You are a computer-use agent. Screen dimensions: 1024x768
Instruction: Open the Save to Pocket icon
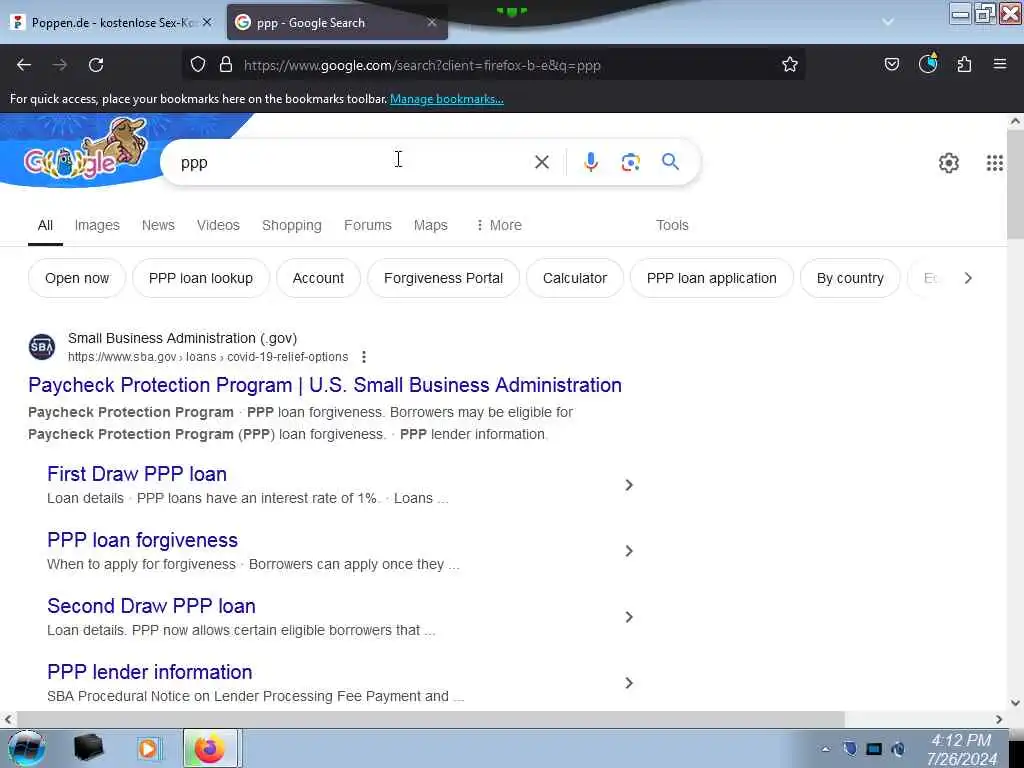(891, 64)
